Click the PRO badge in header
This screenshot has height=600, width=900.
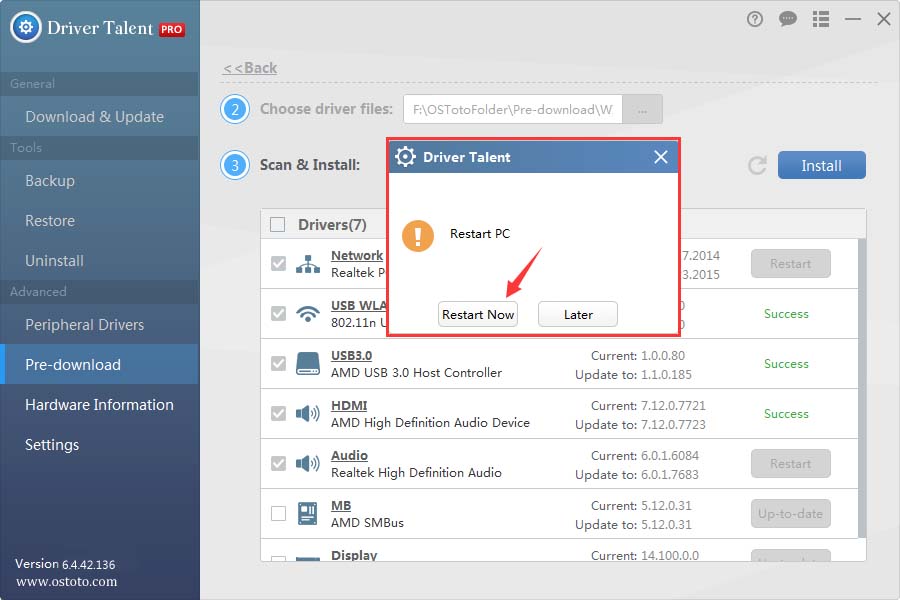[x=172, y=29]
